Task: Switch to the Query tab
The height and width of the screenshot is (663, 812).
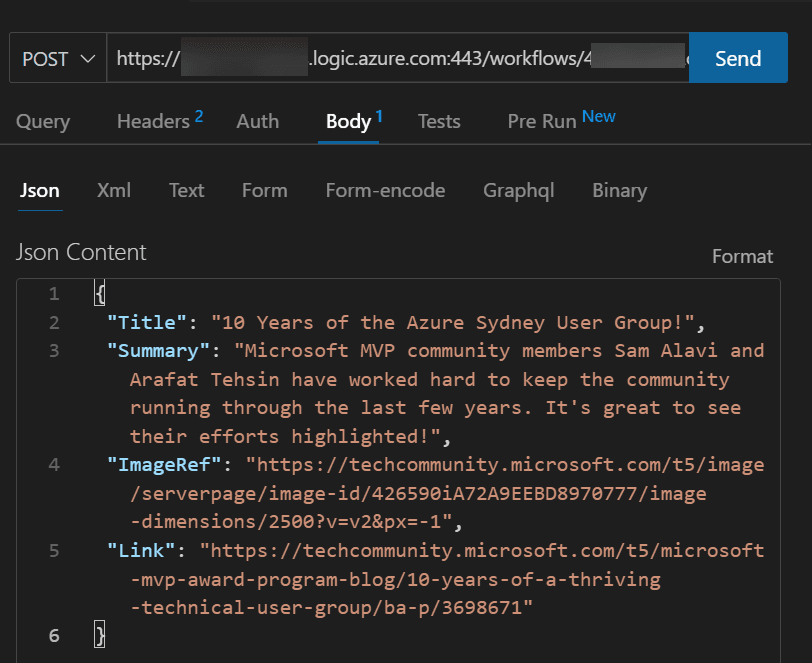Action: [x=43, y=122]
